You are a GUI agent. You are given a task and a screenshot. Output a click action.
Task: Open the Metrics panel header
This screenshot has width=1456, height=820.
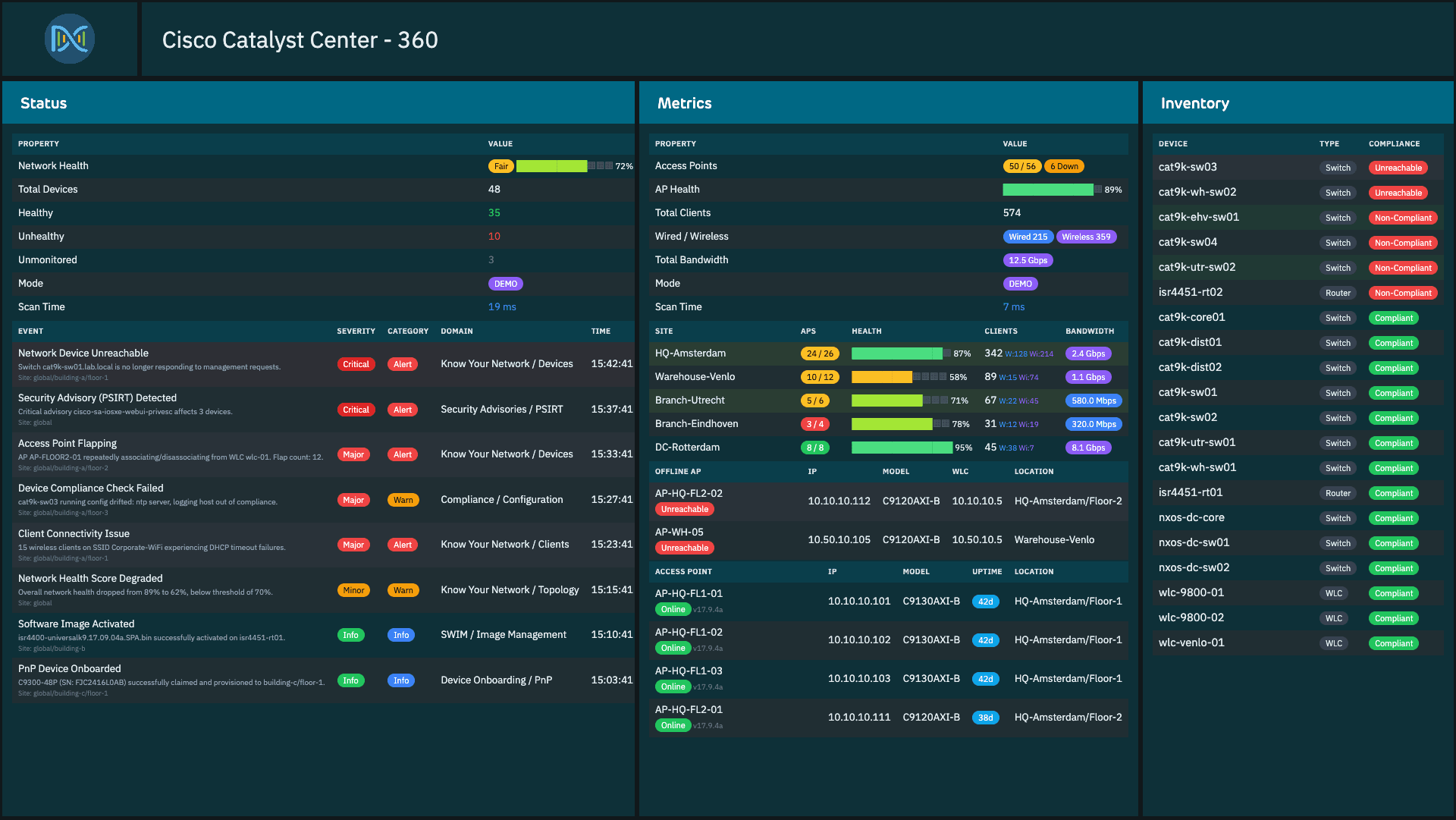(x=684, y=102)
